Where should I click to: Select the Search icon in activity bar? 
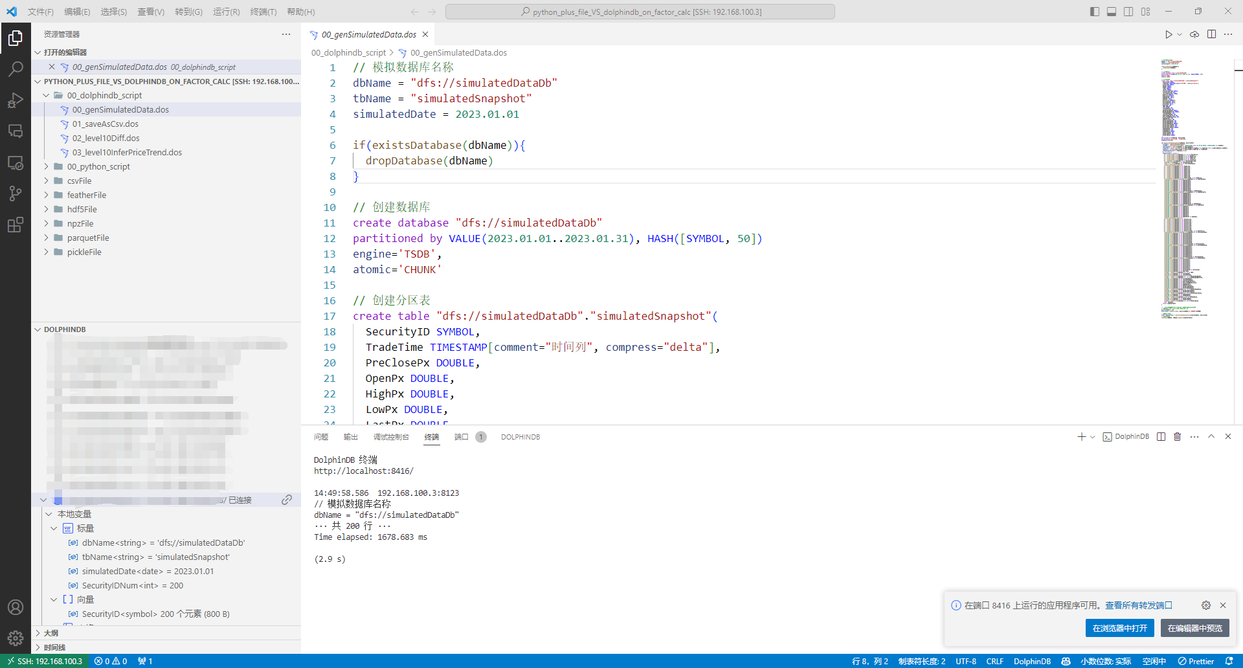15,68
